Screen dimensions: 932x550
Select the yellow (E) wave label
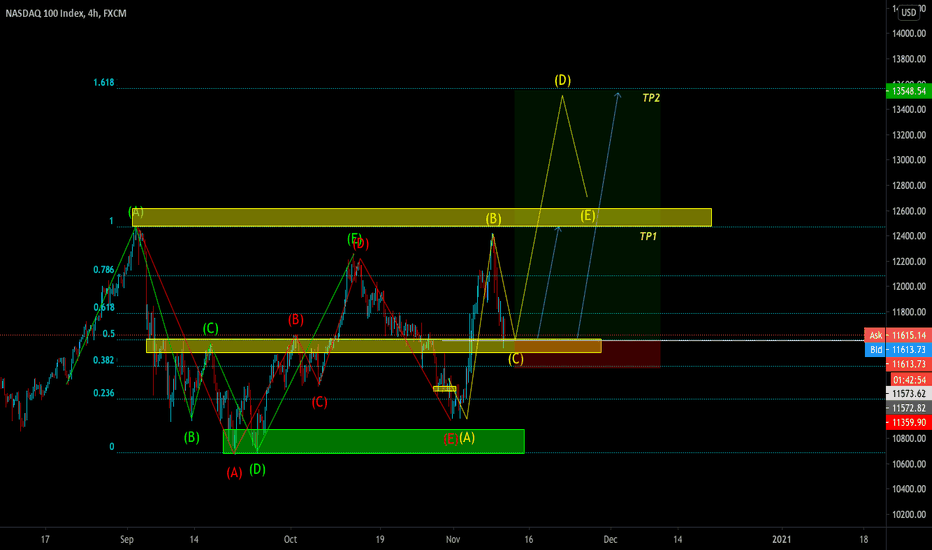(x=587, y=216)
